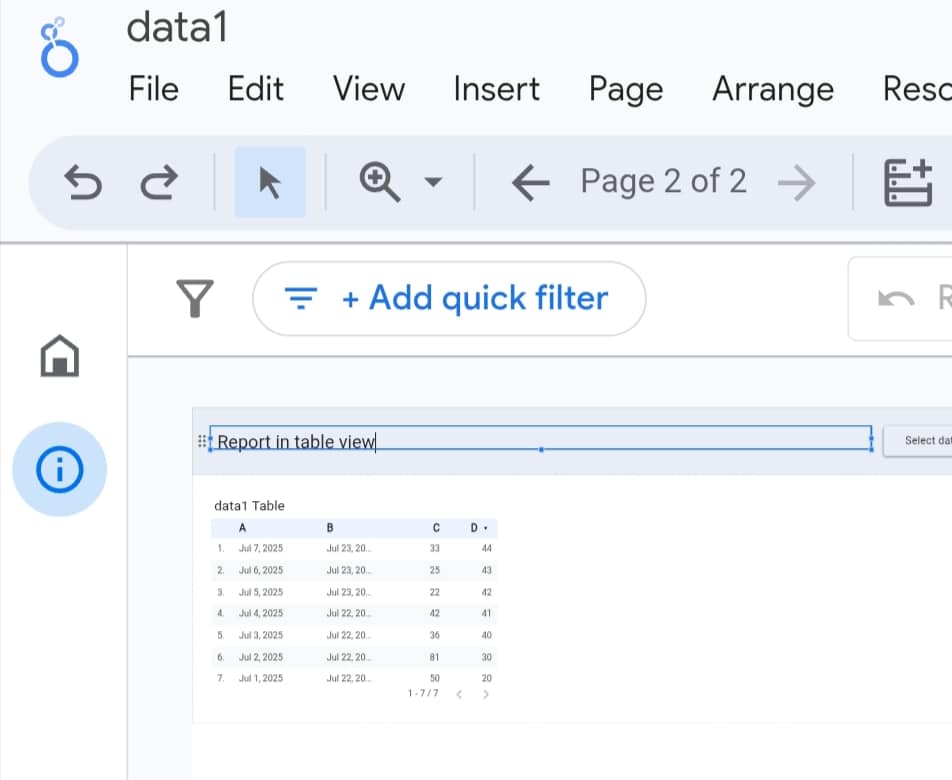Go to the previous page arrow

pyautogui.click(x=530, y=182)
